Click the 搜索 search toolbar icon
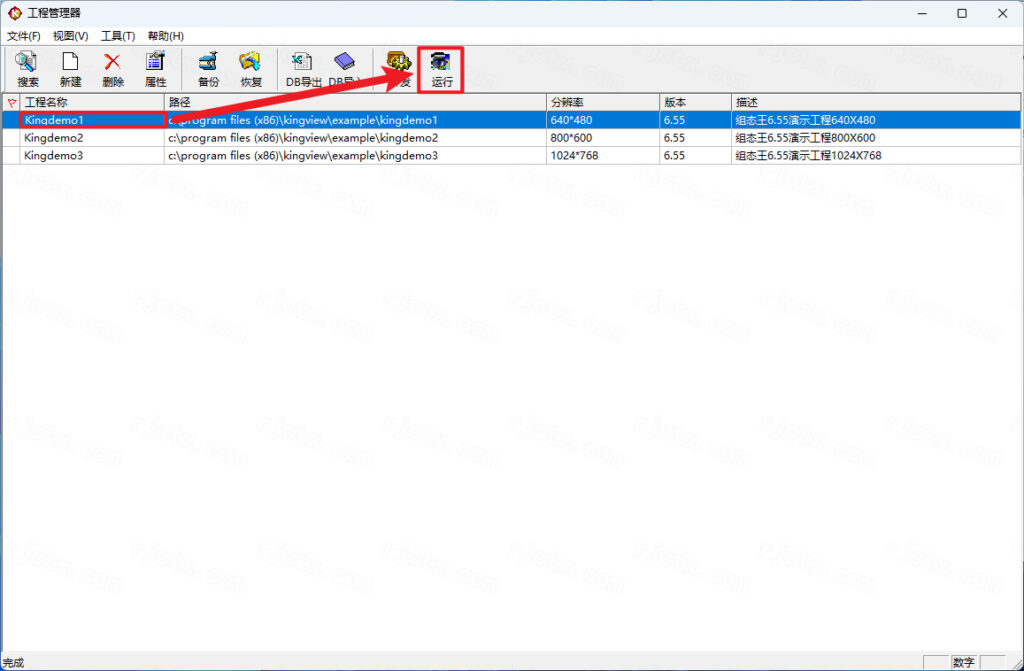Image resolution: width=1024 pixels, height=671 pixels. pos(27,69)
